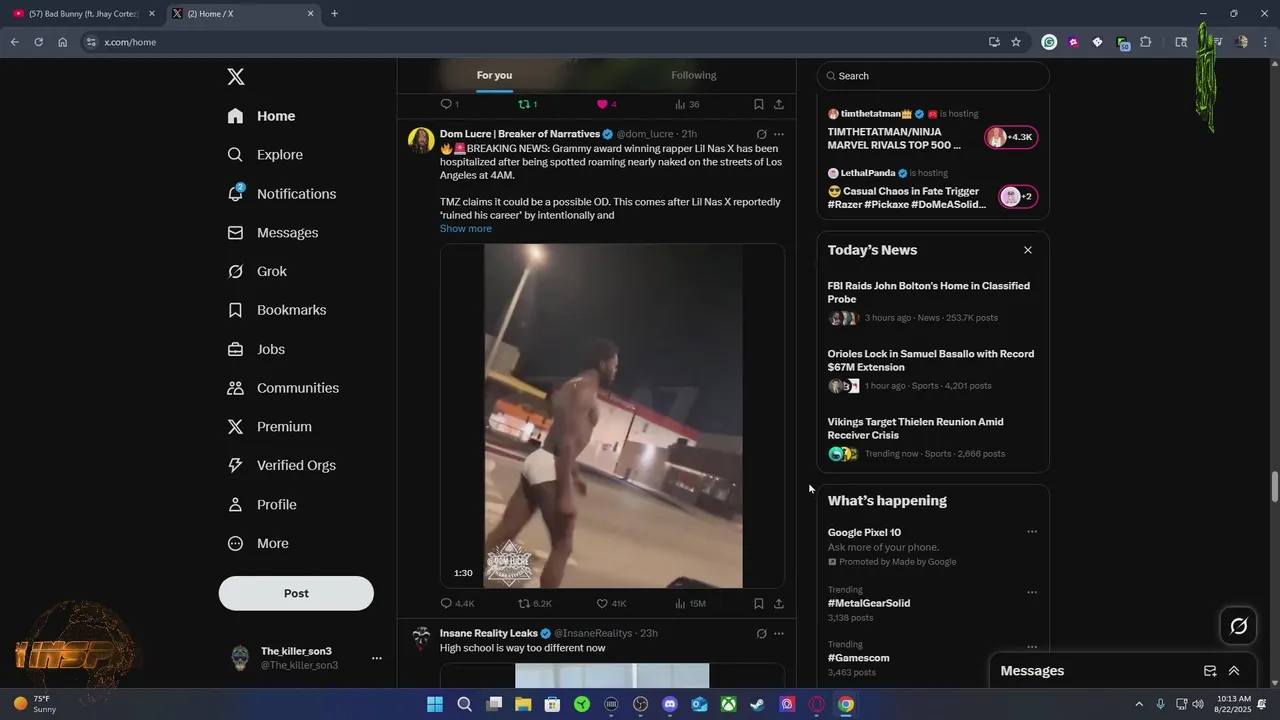This screenshot has height=720, width=1280.
Task: Open options for #MetalGearSolid trend
Action: click(1032, 592)
